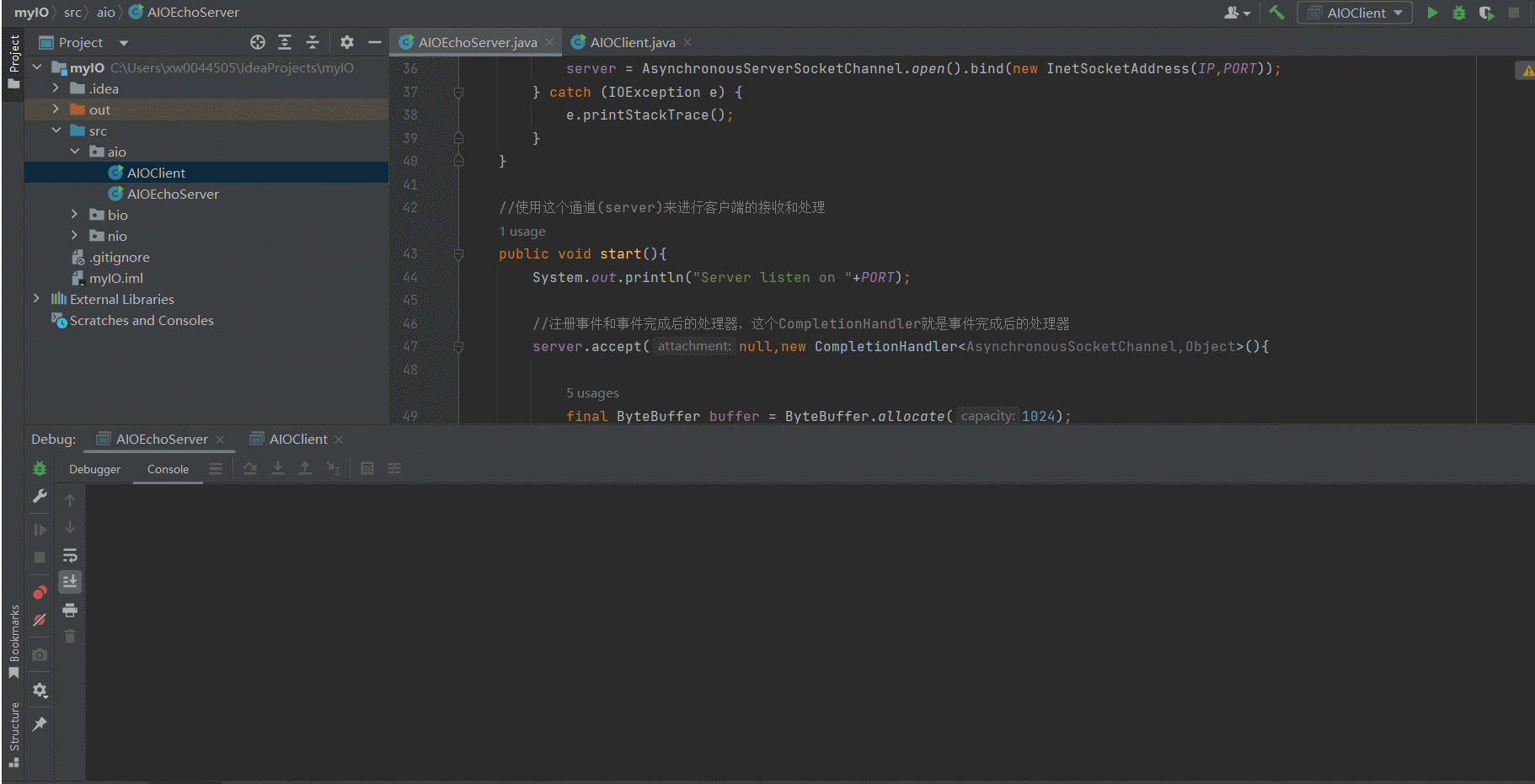This screenshot has height=784, width=1535.
Task: Pin the debug tab with the pin icon
Action: (40, 723)
